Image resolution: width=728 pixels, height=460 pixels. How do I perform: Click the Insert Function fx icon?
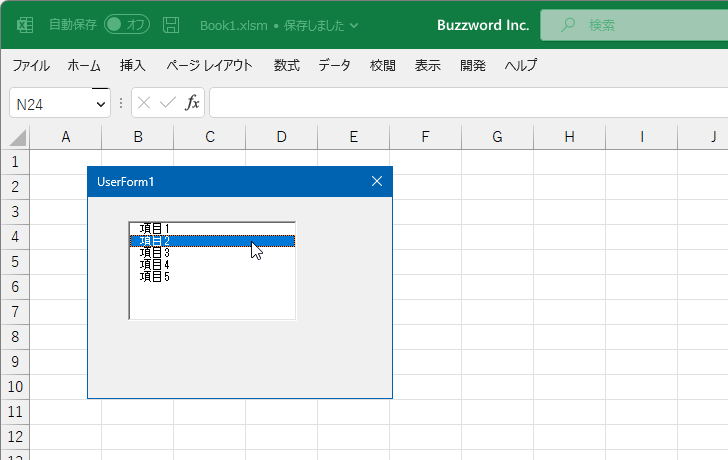point(192,103)
